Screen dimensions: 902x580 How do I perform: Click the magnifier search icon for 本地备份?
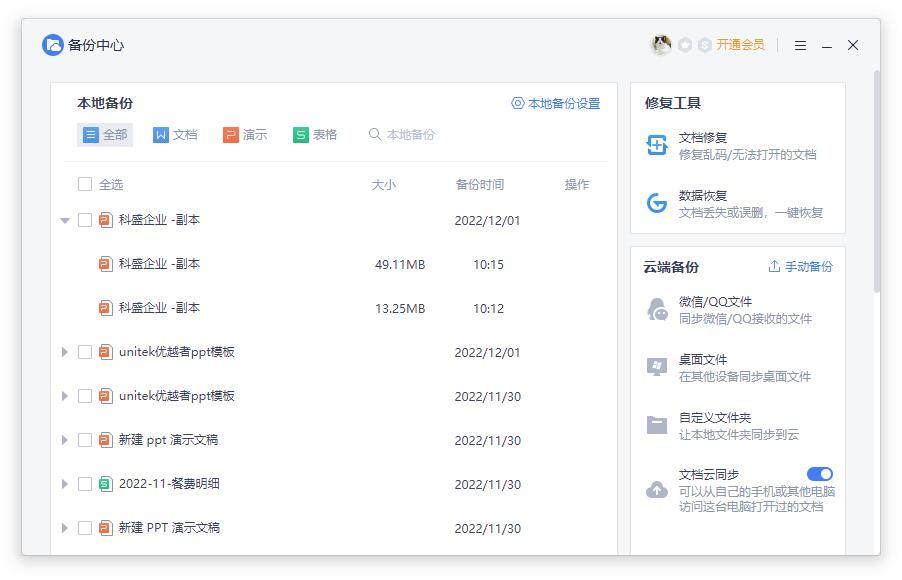[x=374, y=134]
